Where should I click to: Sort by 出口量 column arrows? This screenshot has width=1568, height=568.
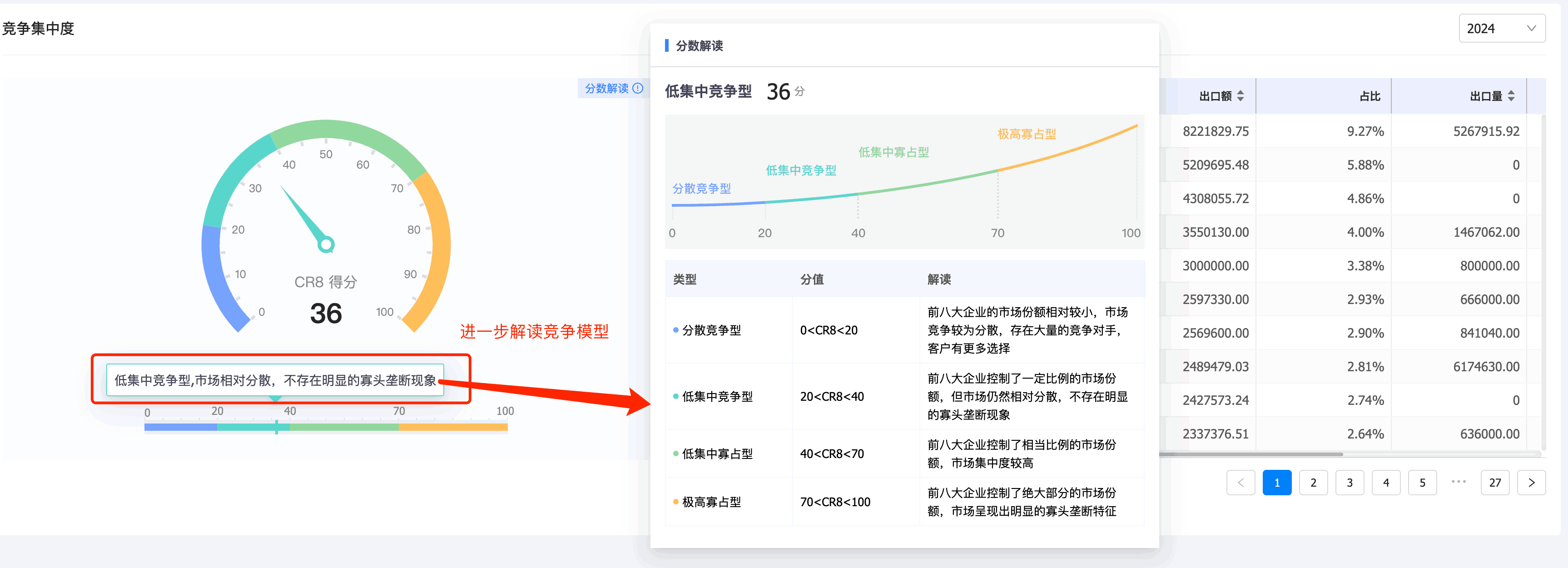click(1511, 96)
